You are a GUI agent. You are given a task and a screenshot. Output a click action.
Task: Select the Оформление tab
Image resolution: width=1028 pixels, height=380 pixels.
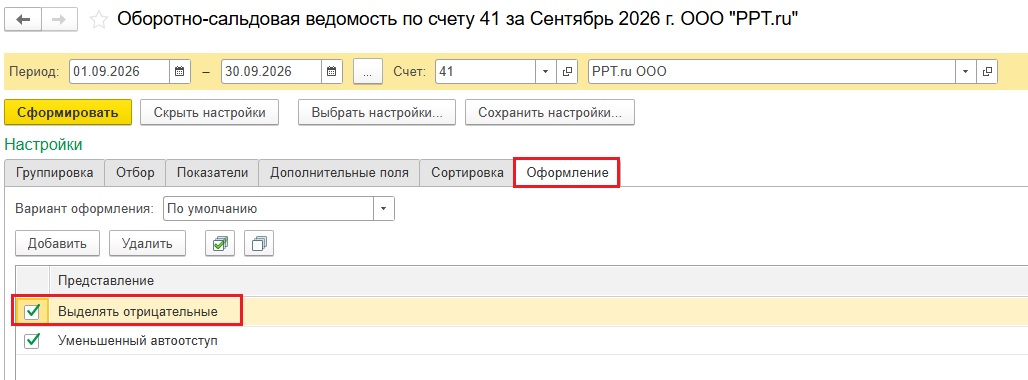pos(568,173)
